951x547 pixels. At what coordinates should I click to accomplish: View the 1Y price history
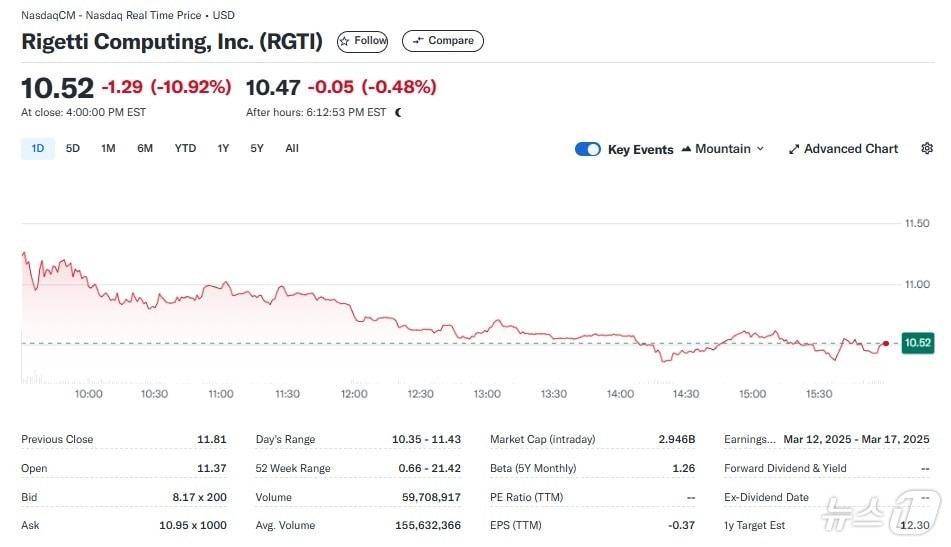coord(223,149)
